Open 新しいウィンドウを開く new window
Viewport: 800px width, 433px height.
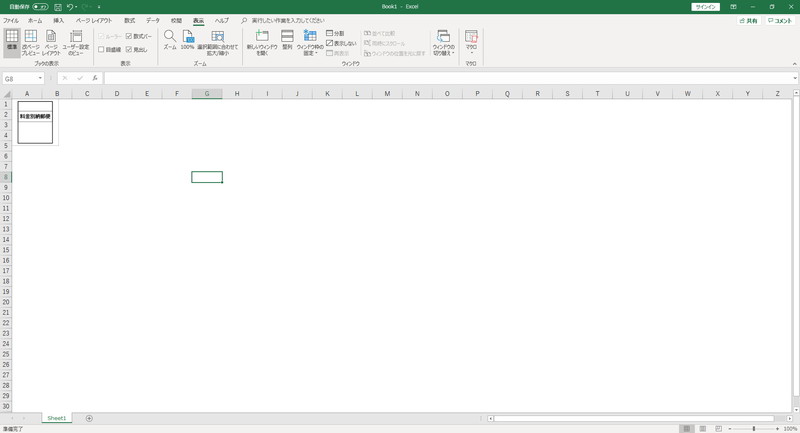point(262,42)
